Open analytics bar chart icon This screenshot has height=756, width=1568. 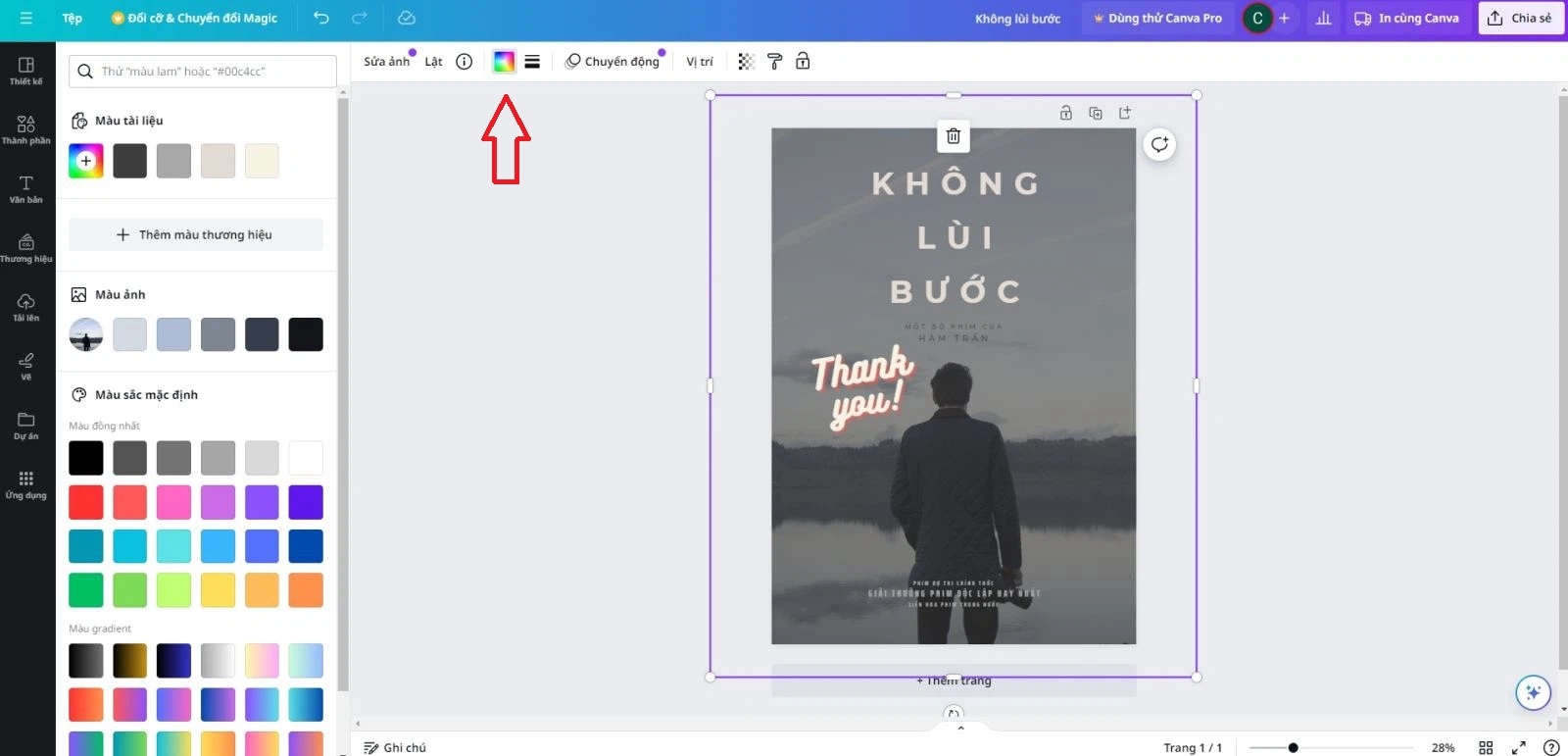pos(1323,18)
